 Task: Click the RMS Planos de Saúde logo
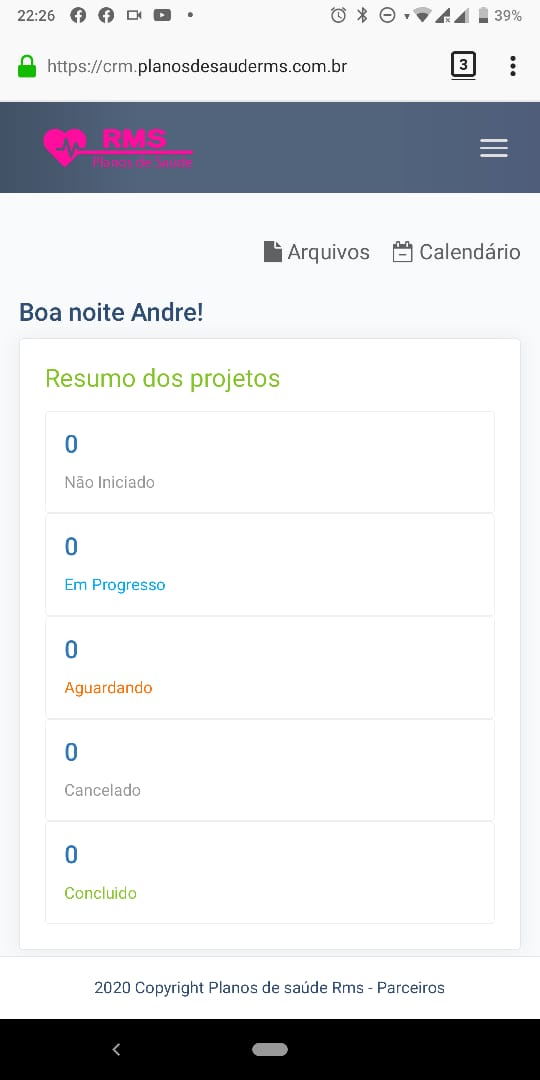(118, 148)
